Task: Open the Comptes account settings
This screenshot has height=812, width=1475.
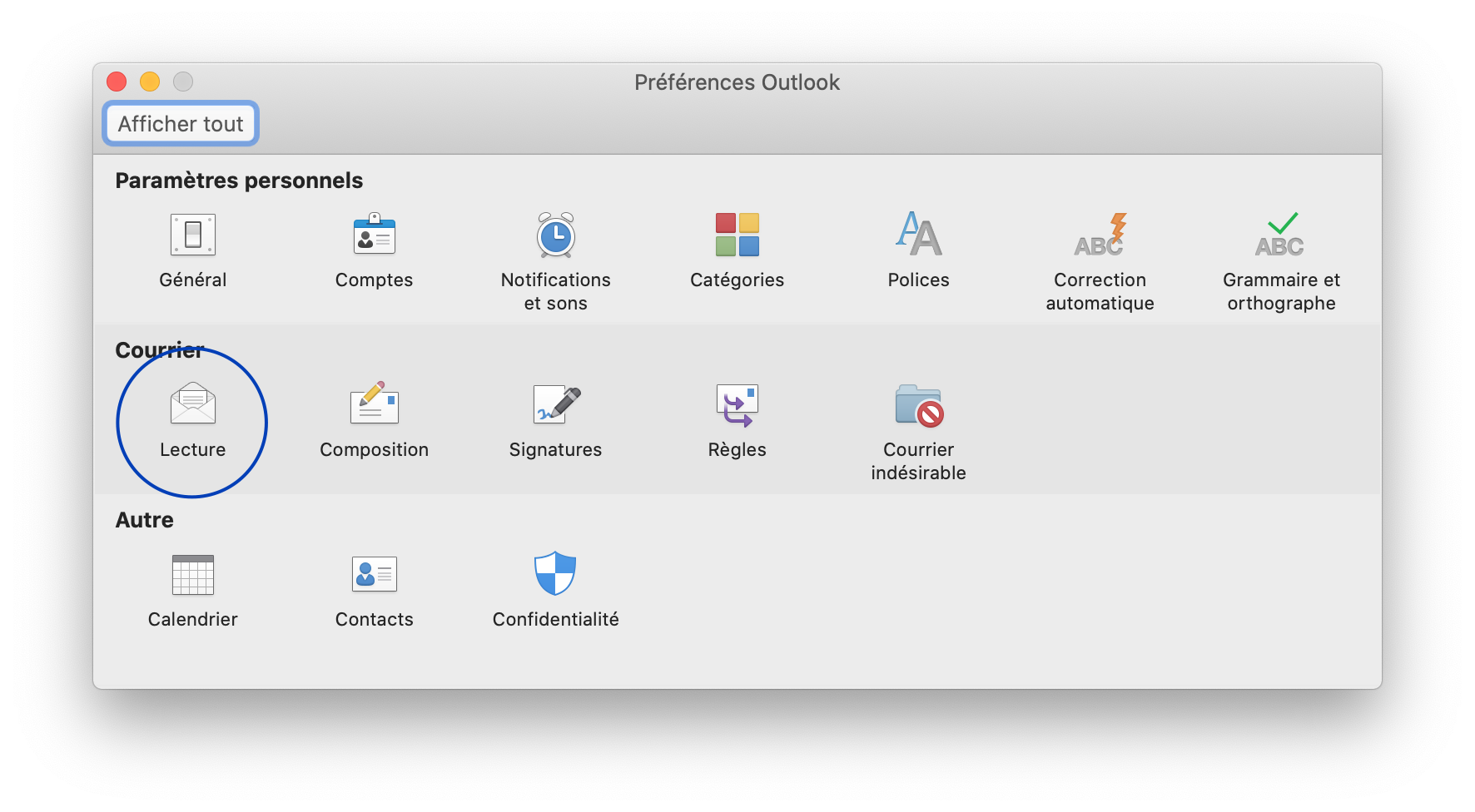Action: (x=374, y=235)
